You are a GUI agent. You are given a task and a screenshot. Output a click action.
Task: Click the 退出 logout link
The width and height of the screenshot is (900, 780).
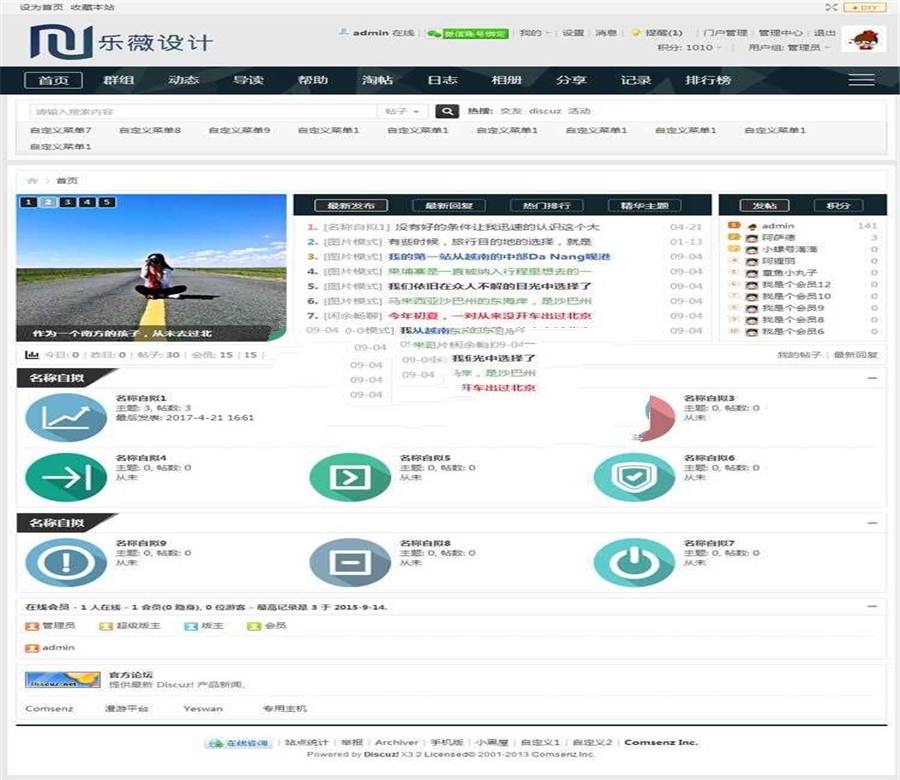point(824,33)
